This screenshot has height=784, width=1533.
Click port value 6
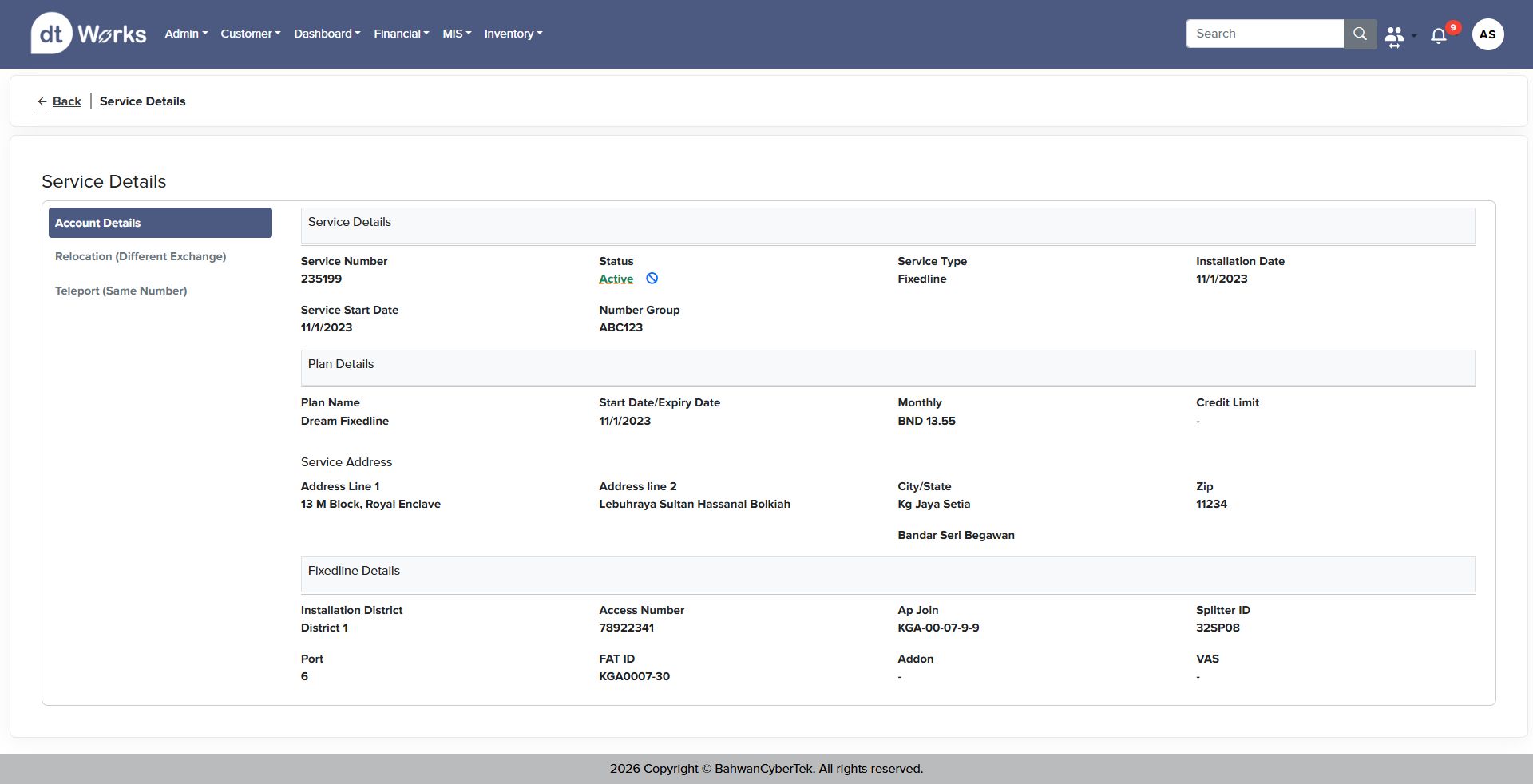[x=304, y=676]
